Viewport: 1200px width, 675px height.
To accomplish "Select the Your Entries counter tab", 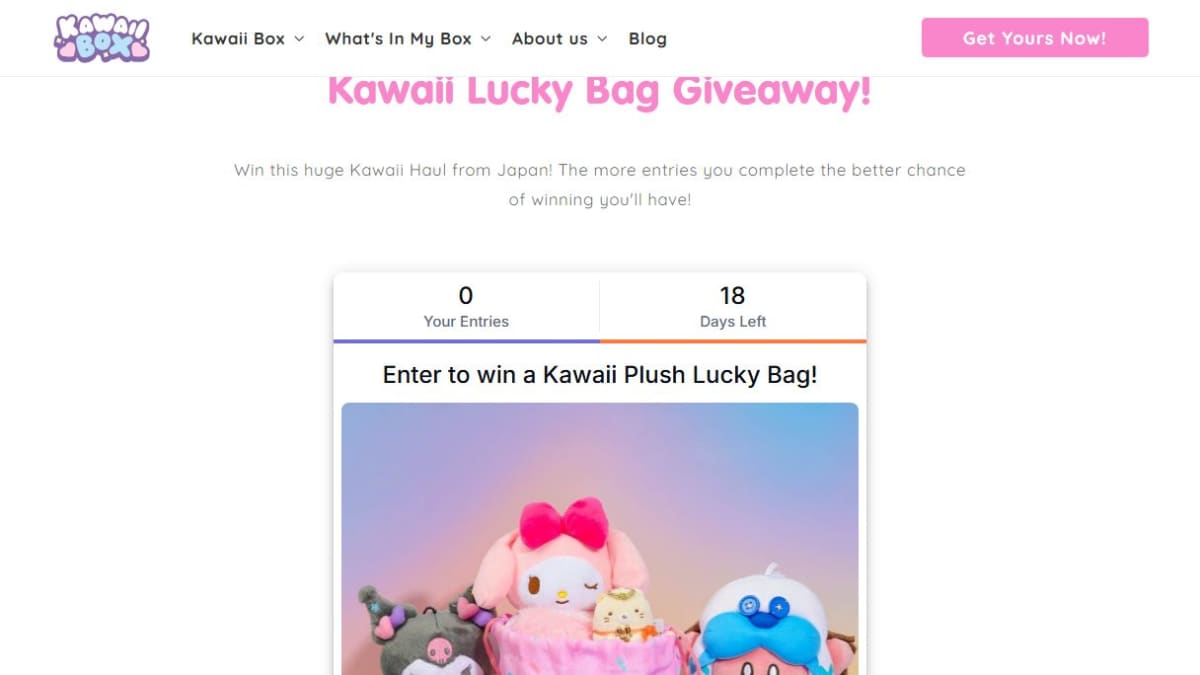I will click(x=466, y=306).
